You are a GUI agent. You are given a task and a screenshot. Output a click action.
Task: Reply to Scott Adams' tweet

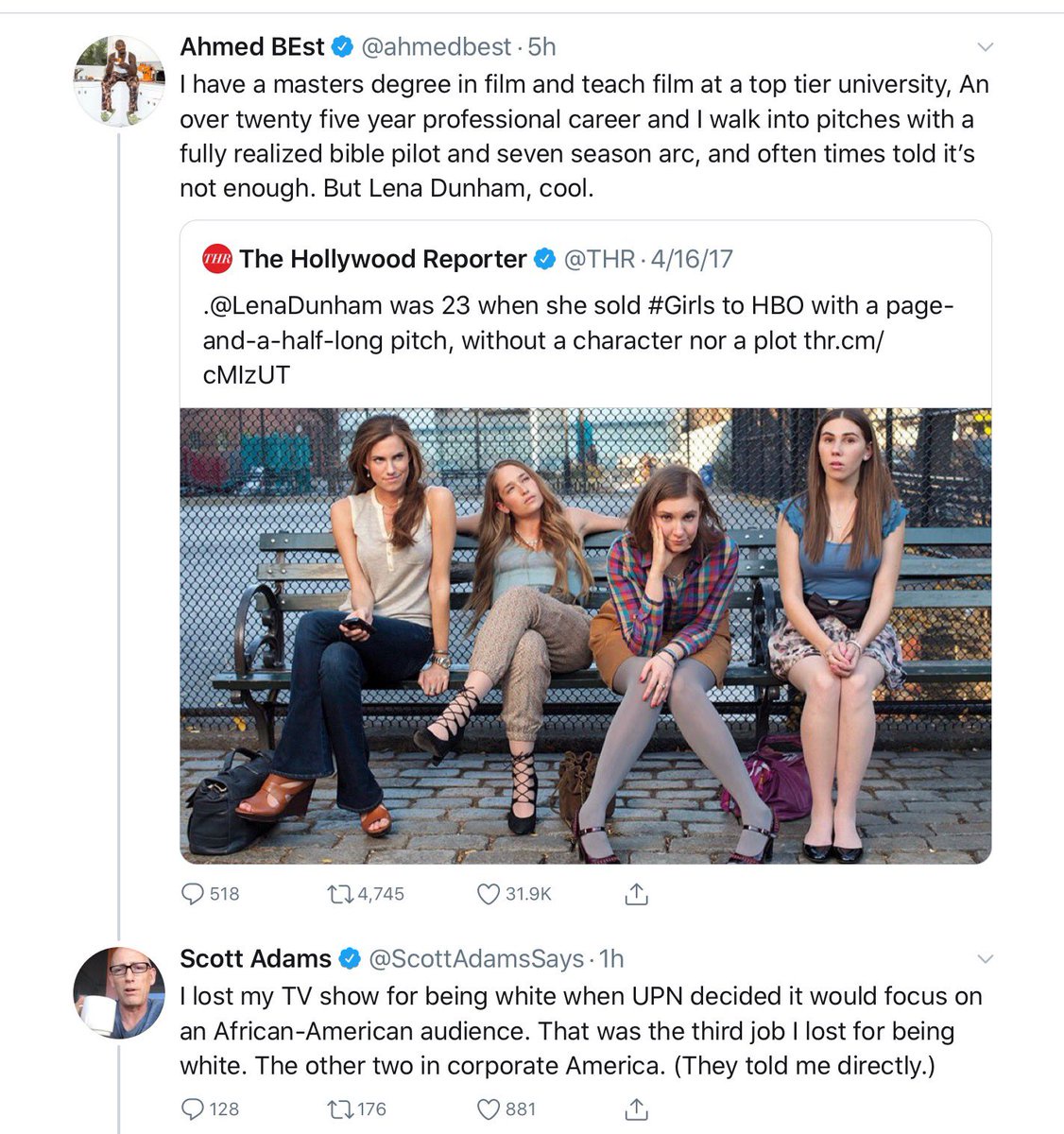(x=194, y=1108)
